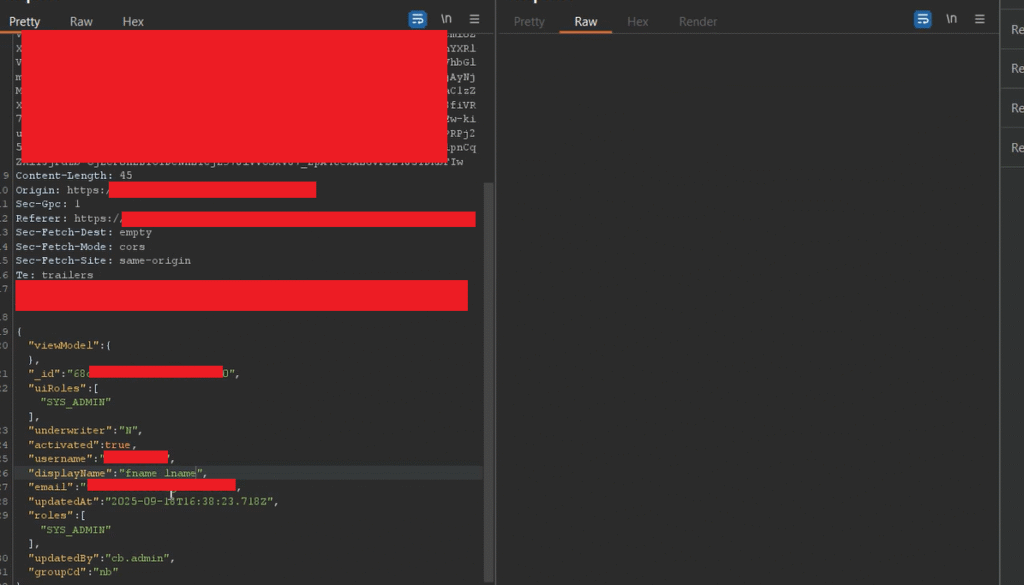Open the request Hex tab
The height and width of the screenshot is (585, 1024).
pos(133,21)
